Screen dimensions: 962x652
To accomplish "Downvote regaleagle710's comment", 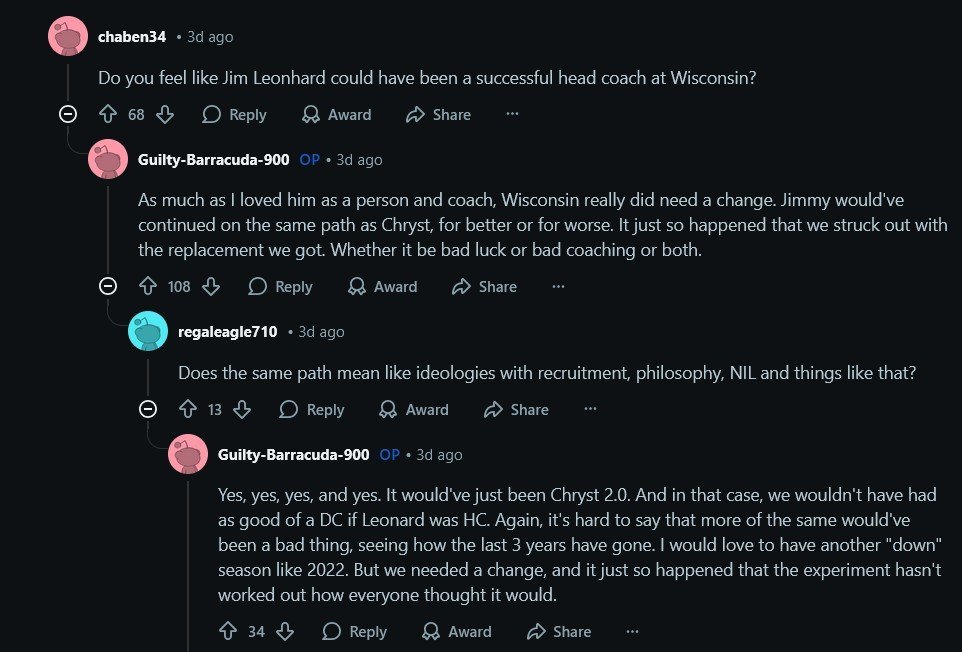I will (242, 409).
